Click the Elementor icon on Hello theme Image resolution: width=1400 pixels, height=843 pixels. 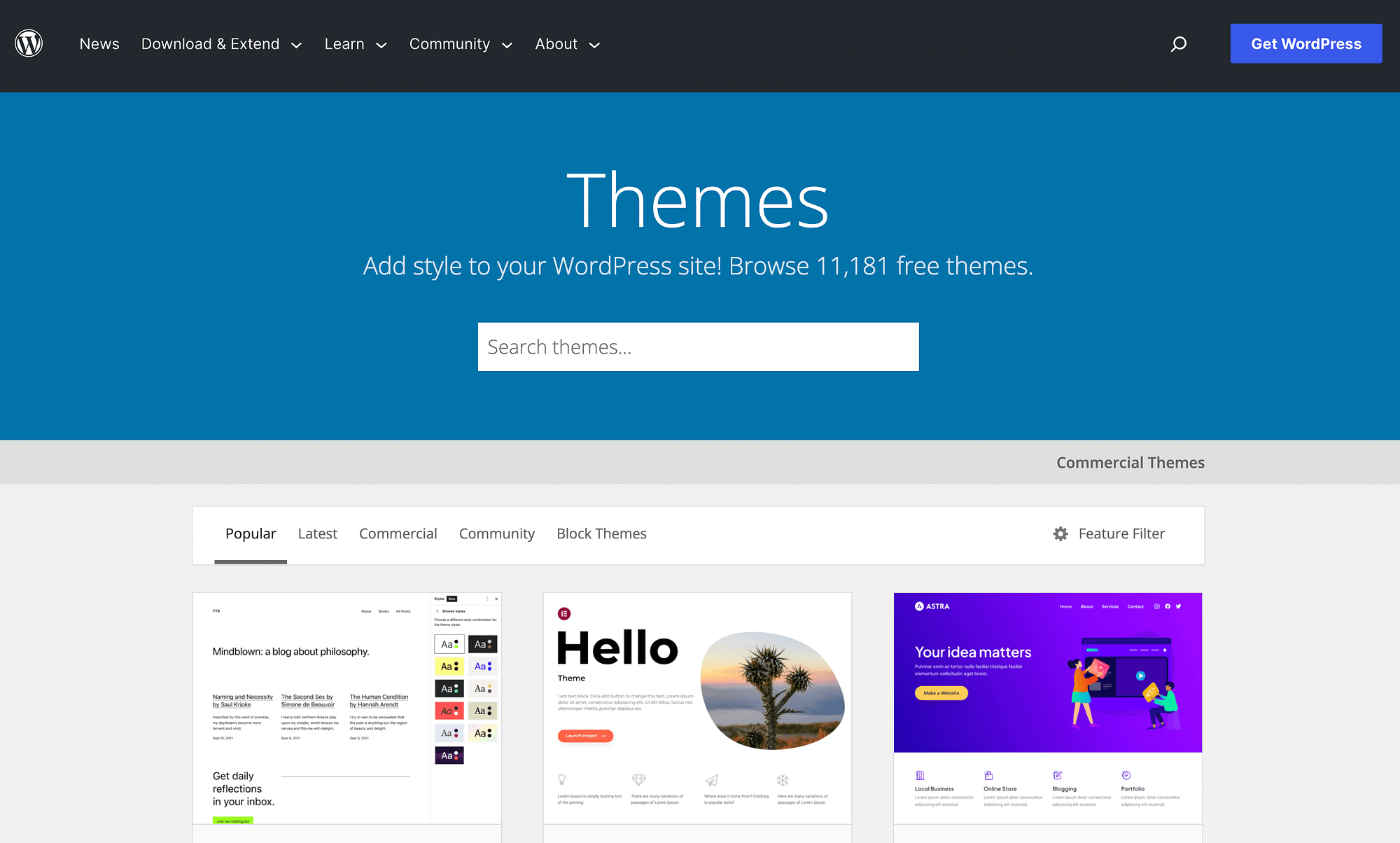(564, 612)
